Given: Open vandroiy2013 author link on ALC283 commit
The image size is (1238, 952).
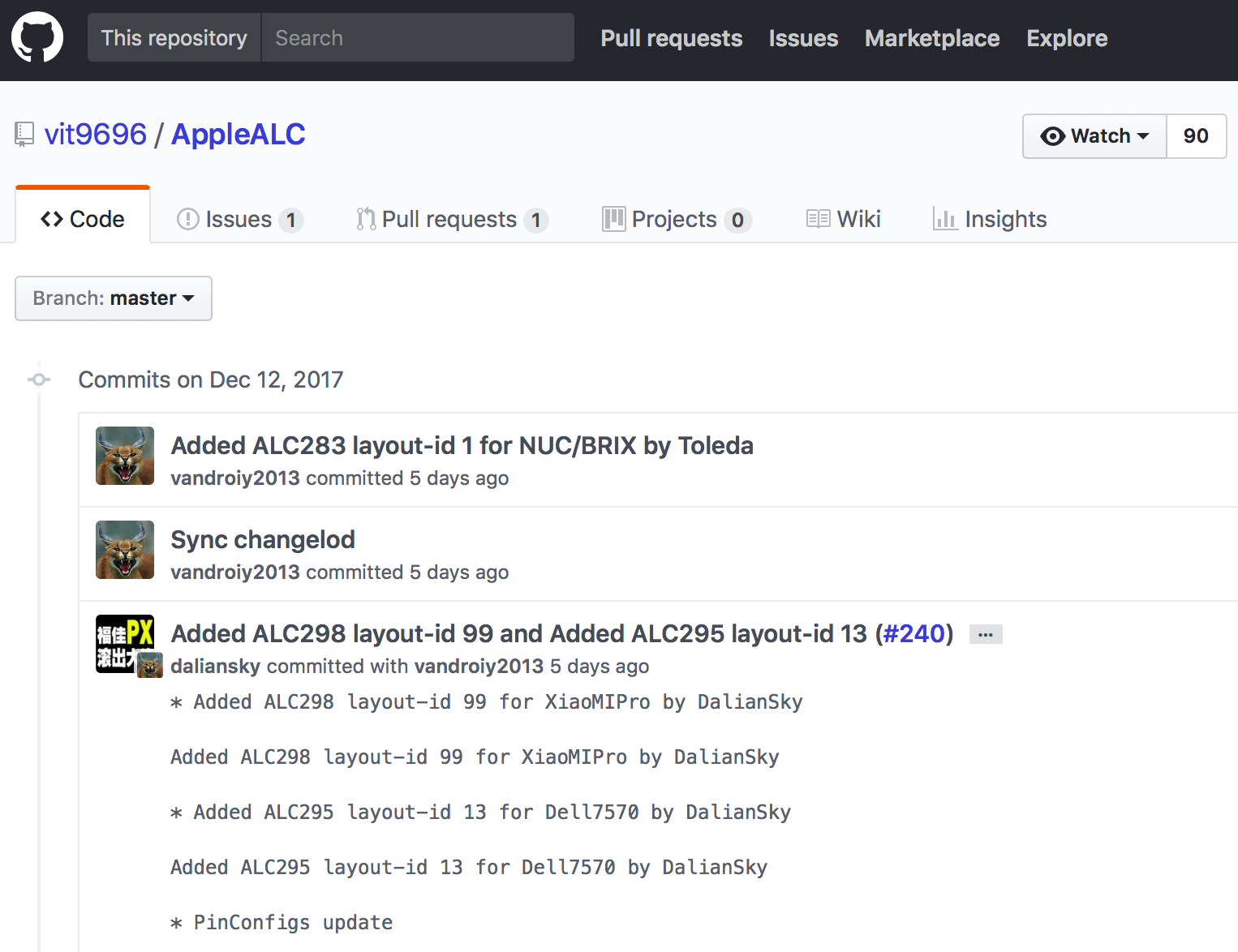Looking at the screenshot, I should pos(235,478).
